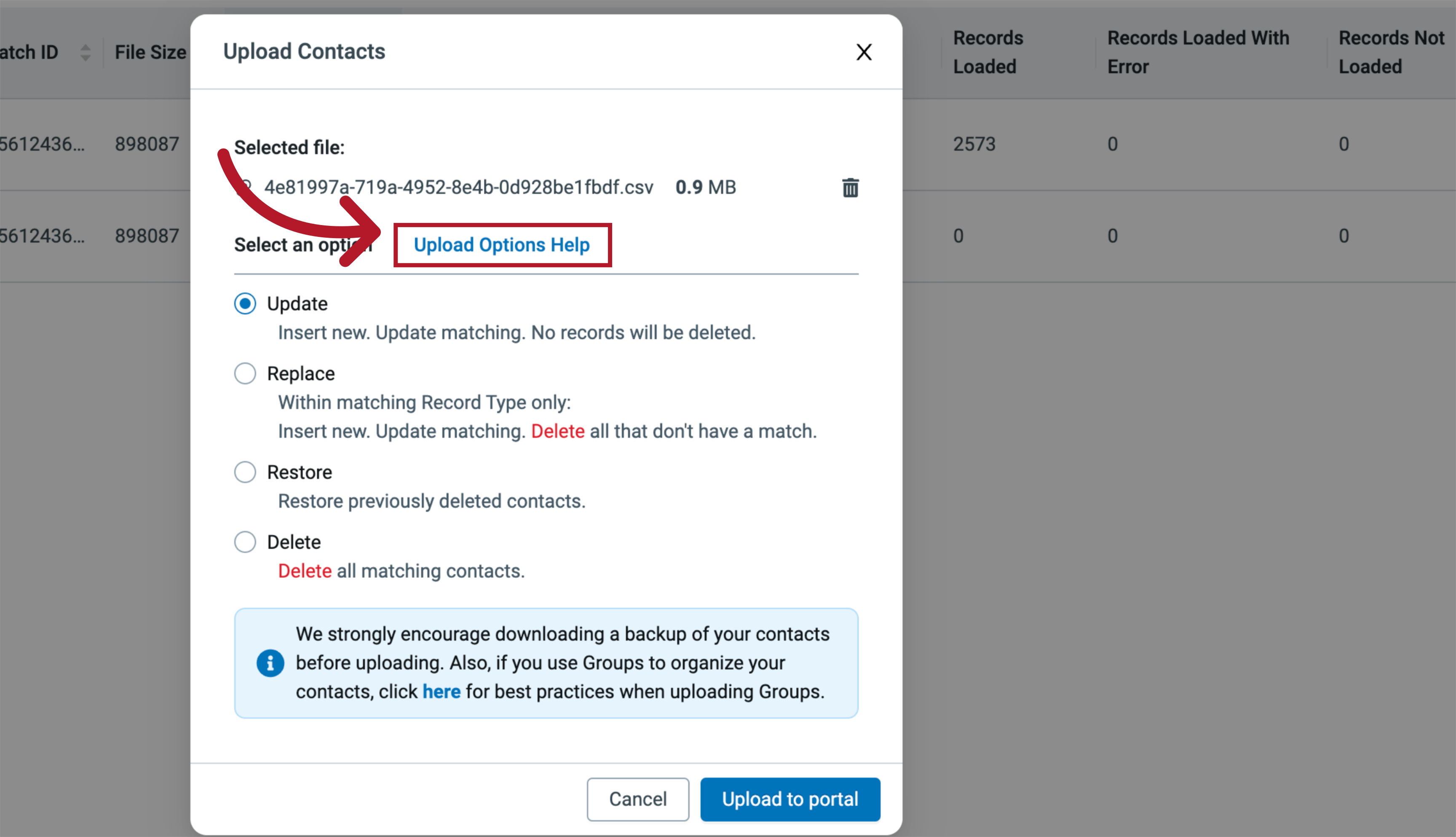Viewport: 1456px width, 837px height.
Task: Select the Update upload option
Action: (x=244, y=303)
